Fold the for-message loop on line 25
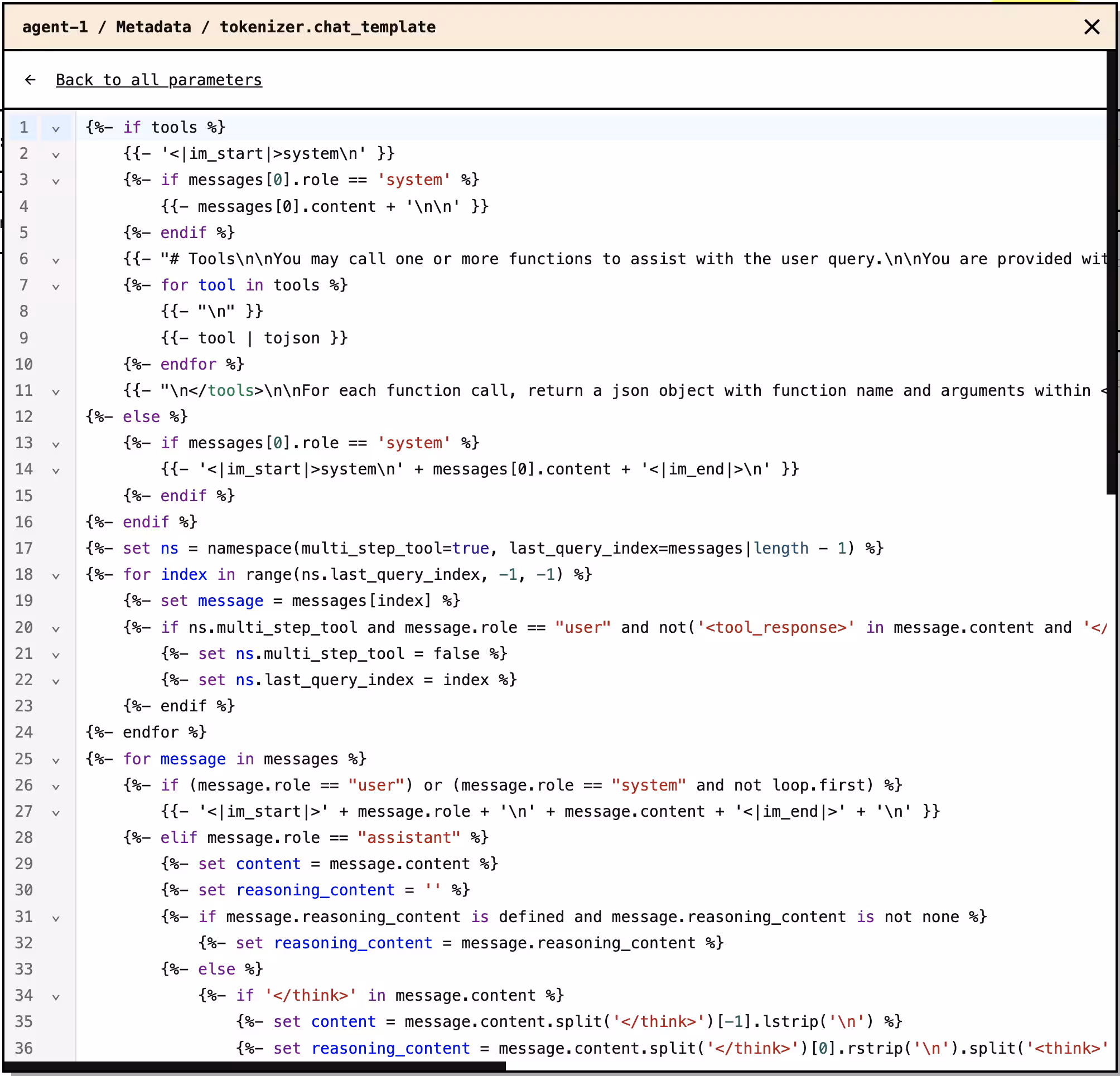The width and height of the screenshot is (1120, 1076). 55,761
